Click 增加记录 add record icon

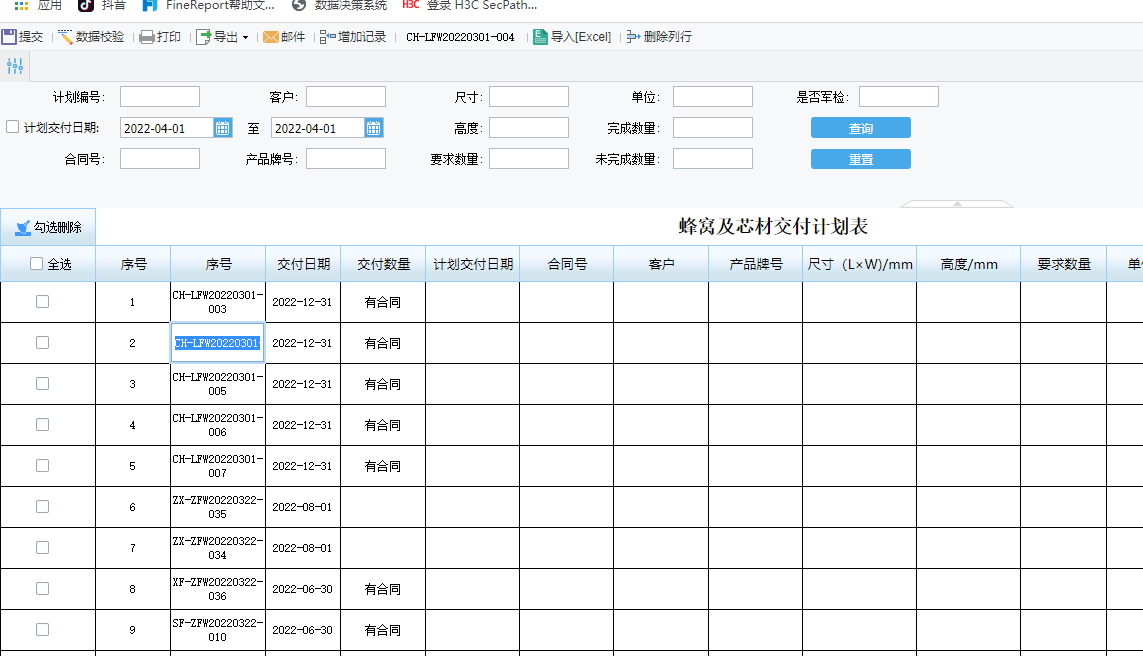coord(327,36)
